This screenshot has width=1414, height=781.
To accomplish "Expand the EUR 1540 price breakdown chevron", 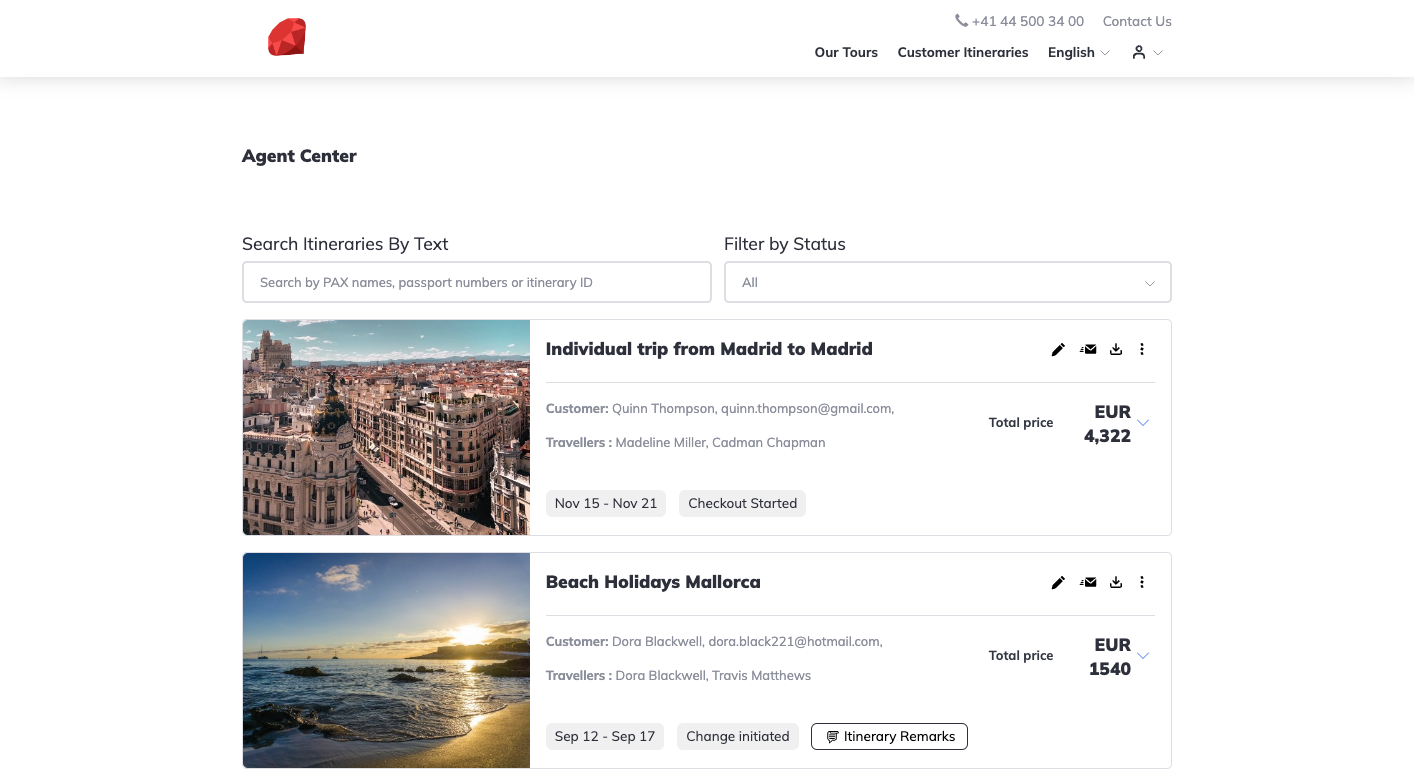I will pos(1143,656).
